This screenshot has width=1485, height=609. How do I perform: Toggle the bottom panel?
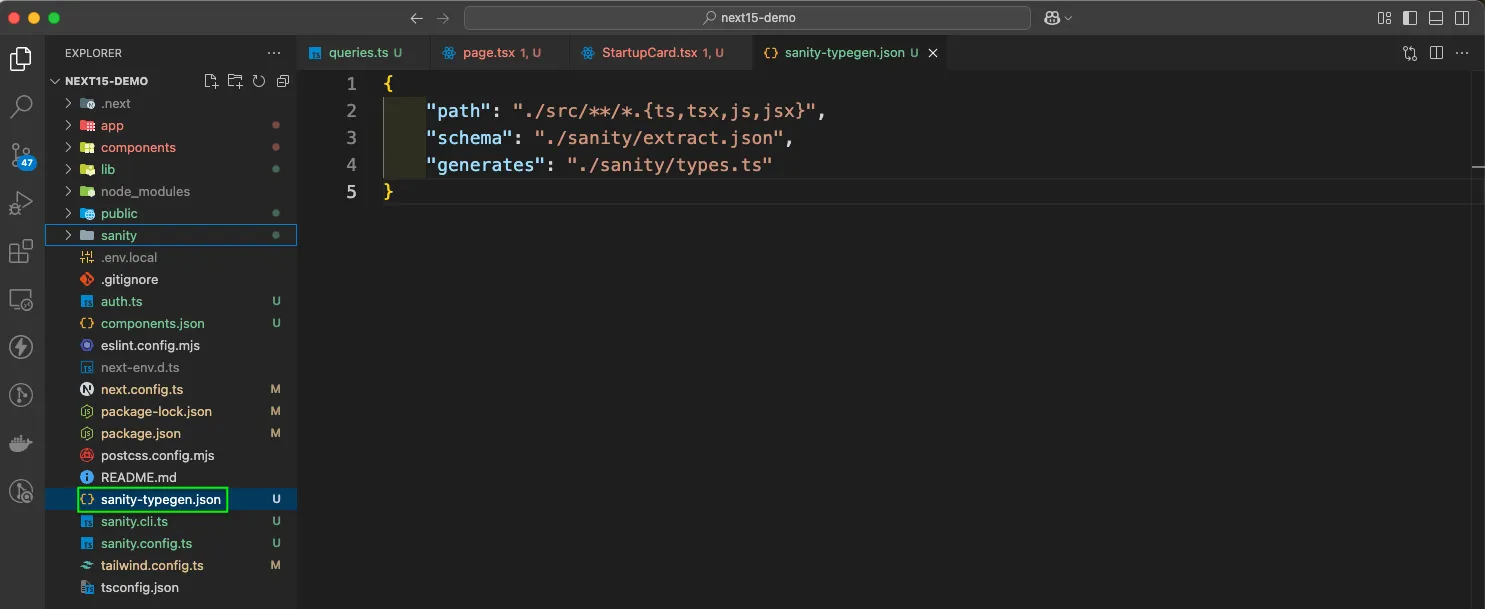pos(1437,18)
